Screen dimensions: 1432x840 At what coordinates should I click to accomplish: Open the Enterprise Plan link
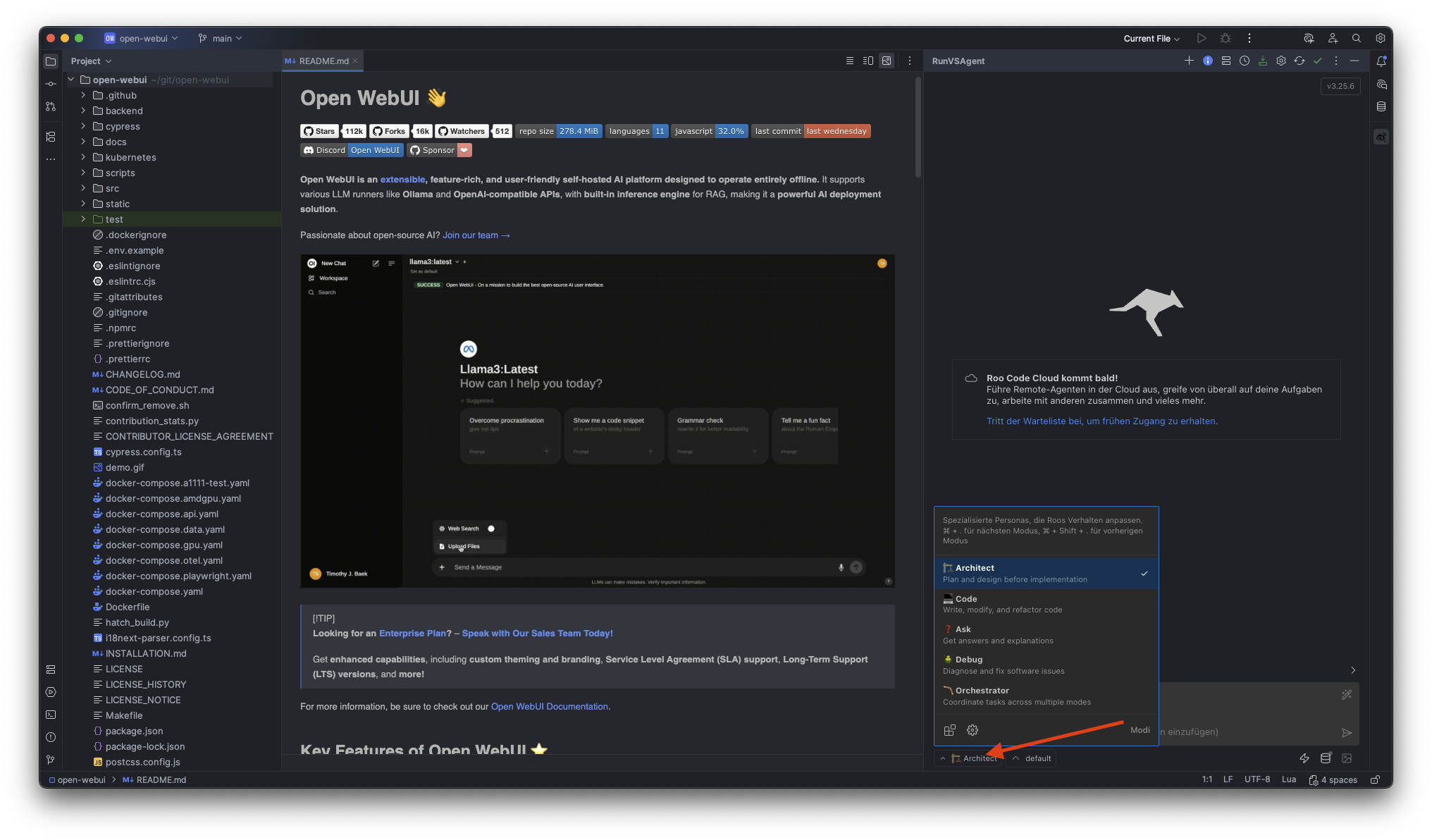412,634
